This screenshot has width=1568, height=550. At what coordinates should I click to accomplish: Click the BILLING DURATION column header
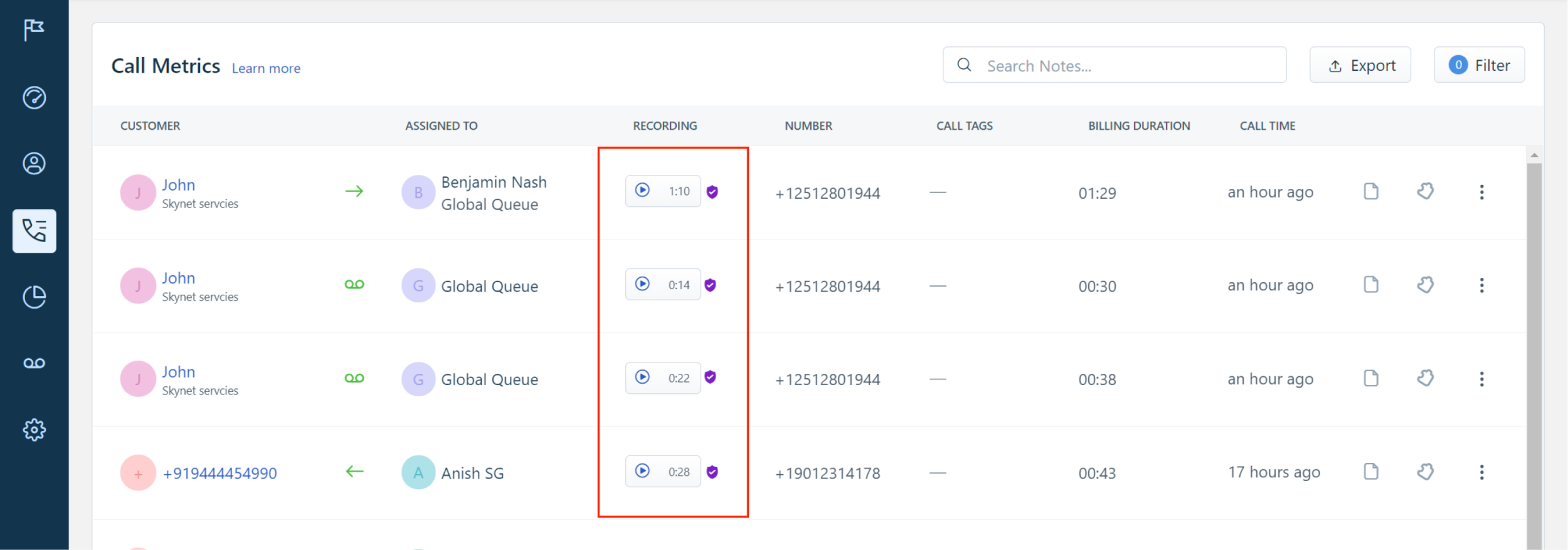pyautogui.click(x=1139, y=126)
